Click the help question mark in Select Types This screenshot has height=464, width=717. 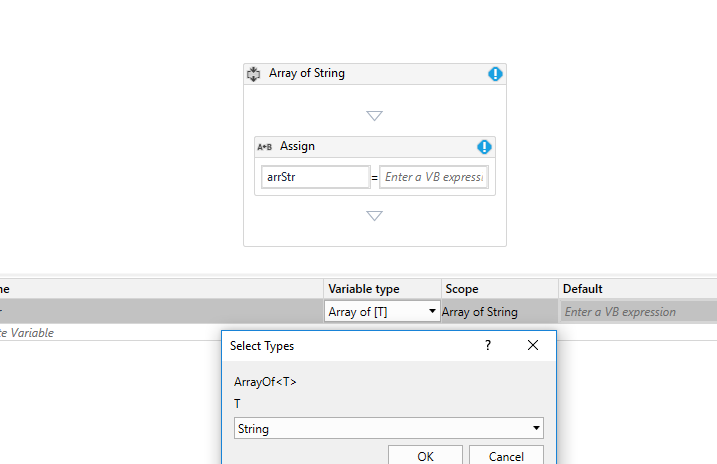488,345
